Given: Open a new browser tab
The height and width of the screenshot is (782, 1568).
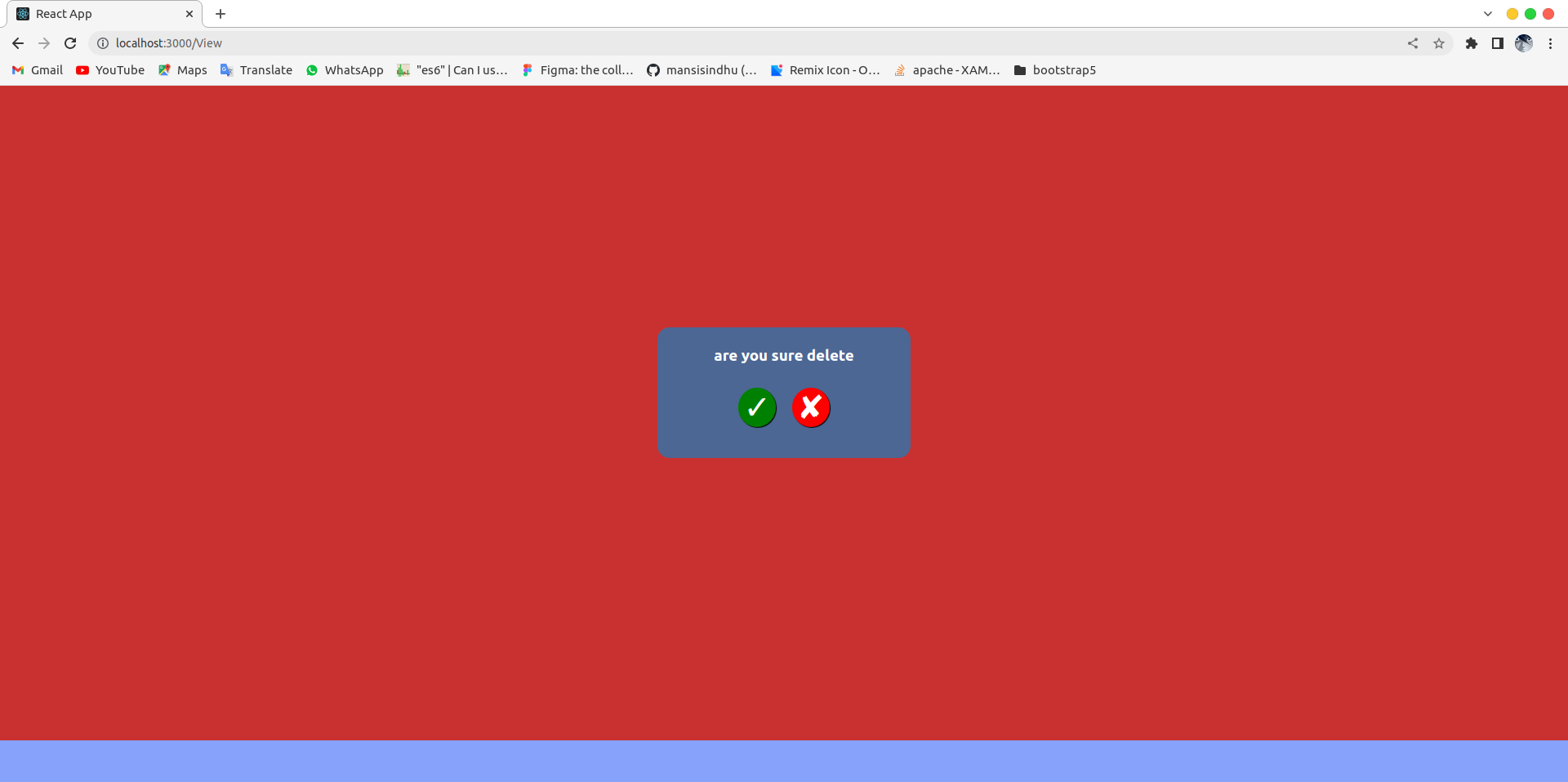Looking at the screenshot, I should click(220, 14).
